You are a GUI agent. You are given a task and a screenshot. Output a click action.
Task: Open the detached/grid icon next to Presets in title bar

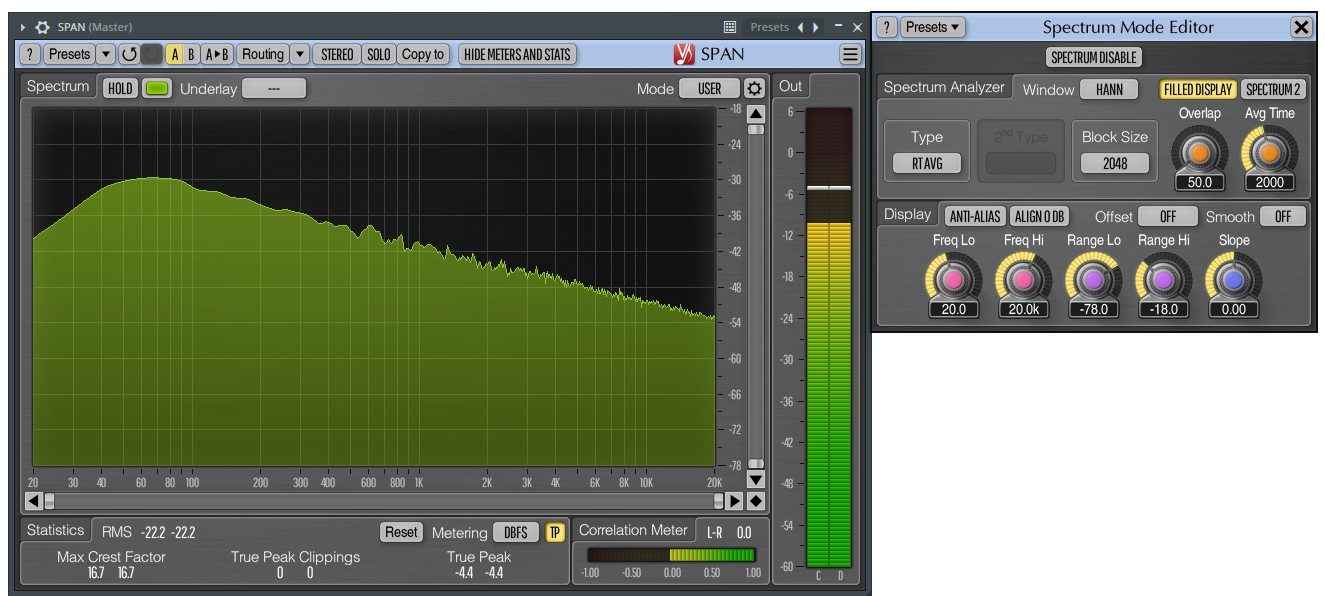click(730, 27)
